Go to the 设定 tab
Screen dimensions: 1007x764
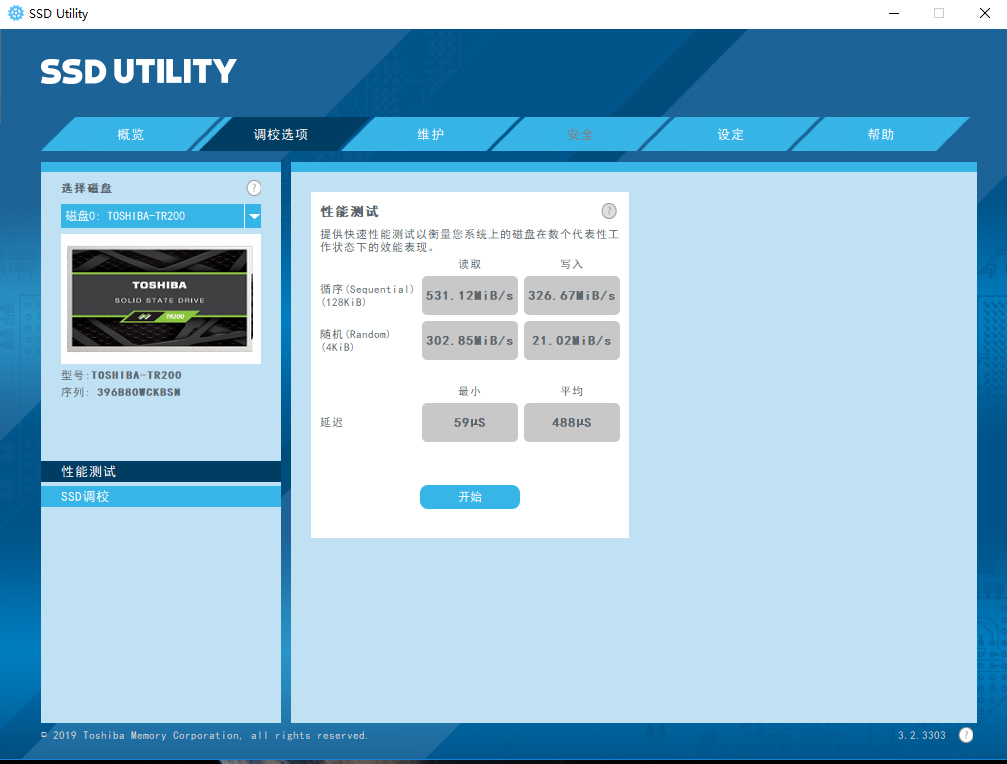coord(731,135)
